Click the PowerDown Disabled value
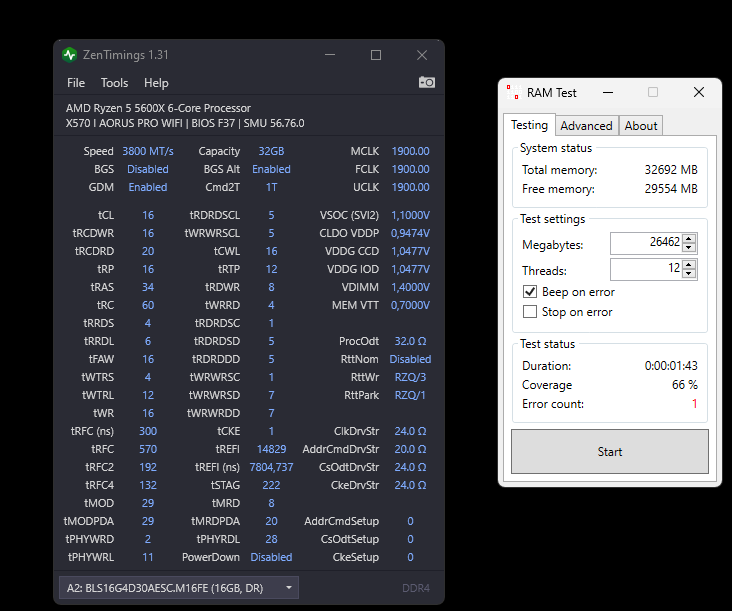The image size is (732, 611). click(x=271, y=557)
